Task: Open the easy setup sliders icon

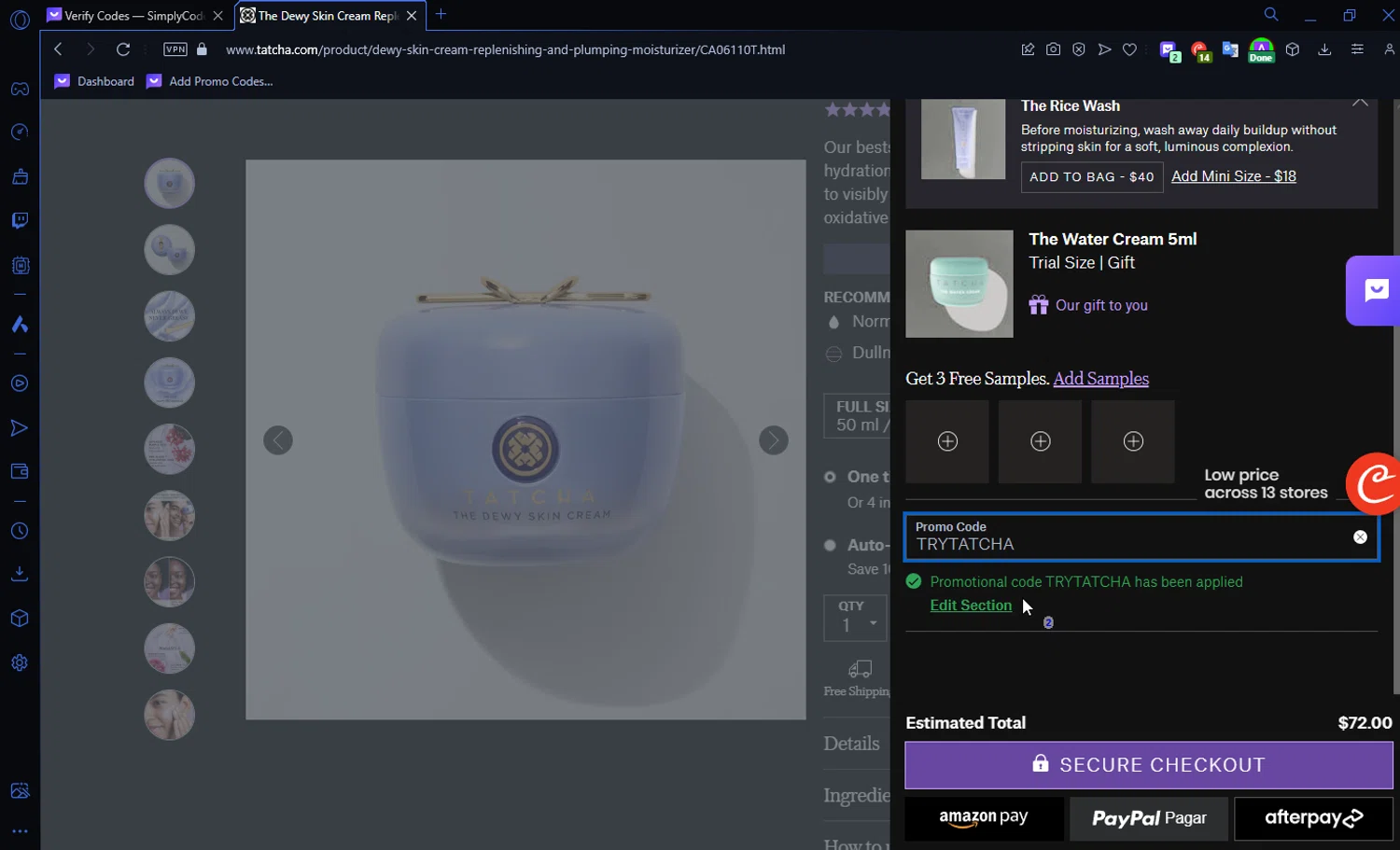Action: coord(1357,49)
